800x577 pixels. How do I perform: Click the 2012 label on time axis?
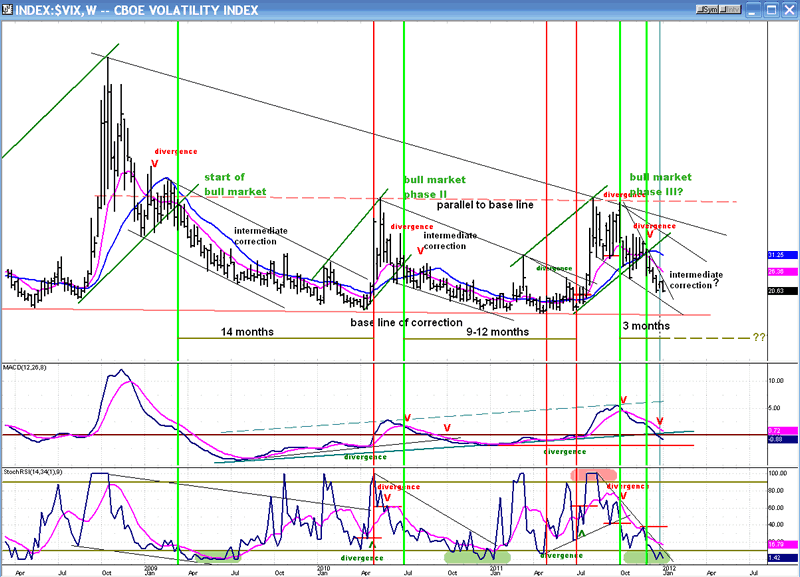coord(667,567)
